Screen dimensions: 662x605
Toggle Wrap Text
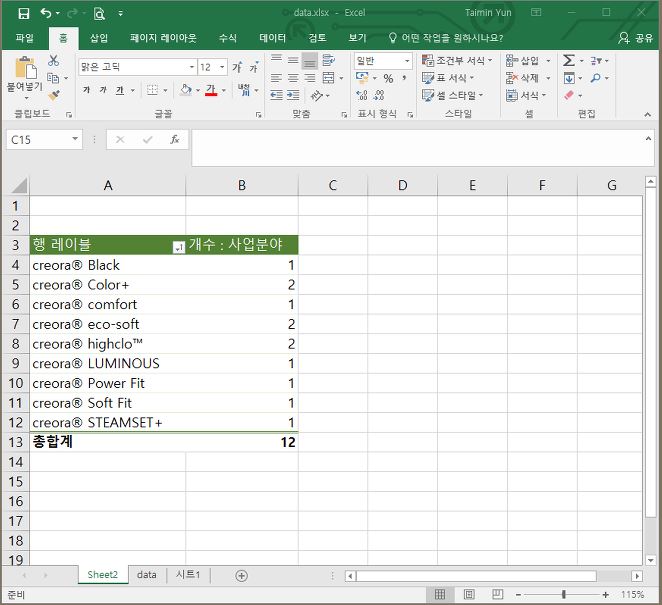pyautogui.click(x=328, y=60)
